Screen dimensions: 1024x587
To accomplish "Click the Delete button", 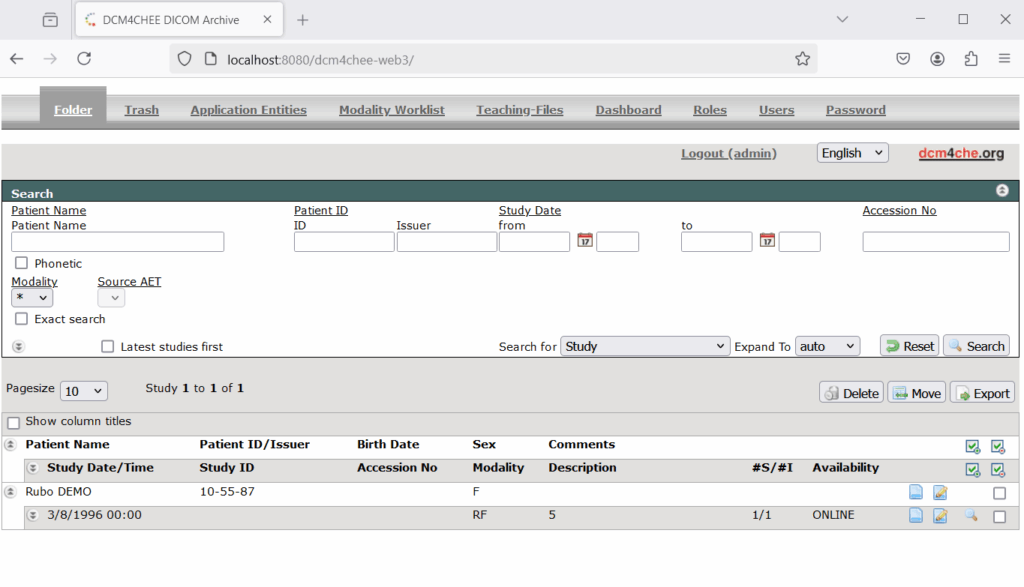I will (x=851, y=393).
